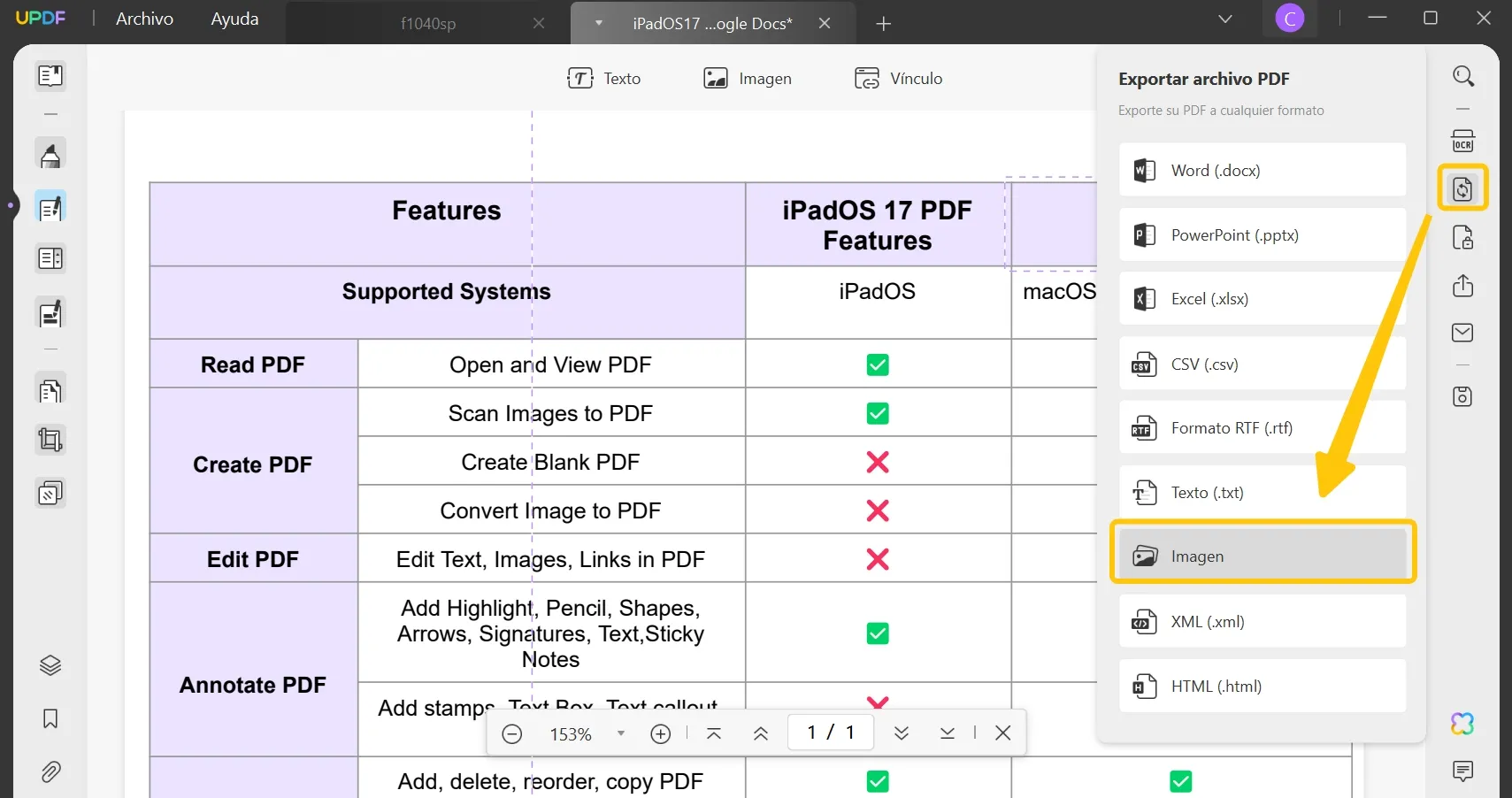Open the Form preparation tool icon

click(x=50, y=313)
